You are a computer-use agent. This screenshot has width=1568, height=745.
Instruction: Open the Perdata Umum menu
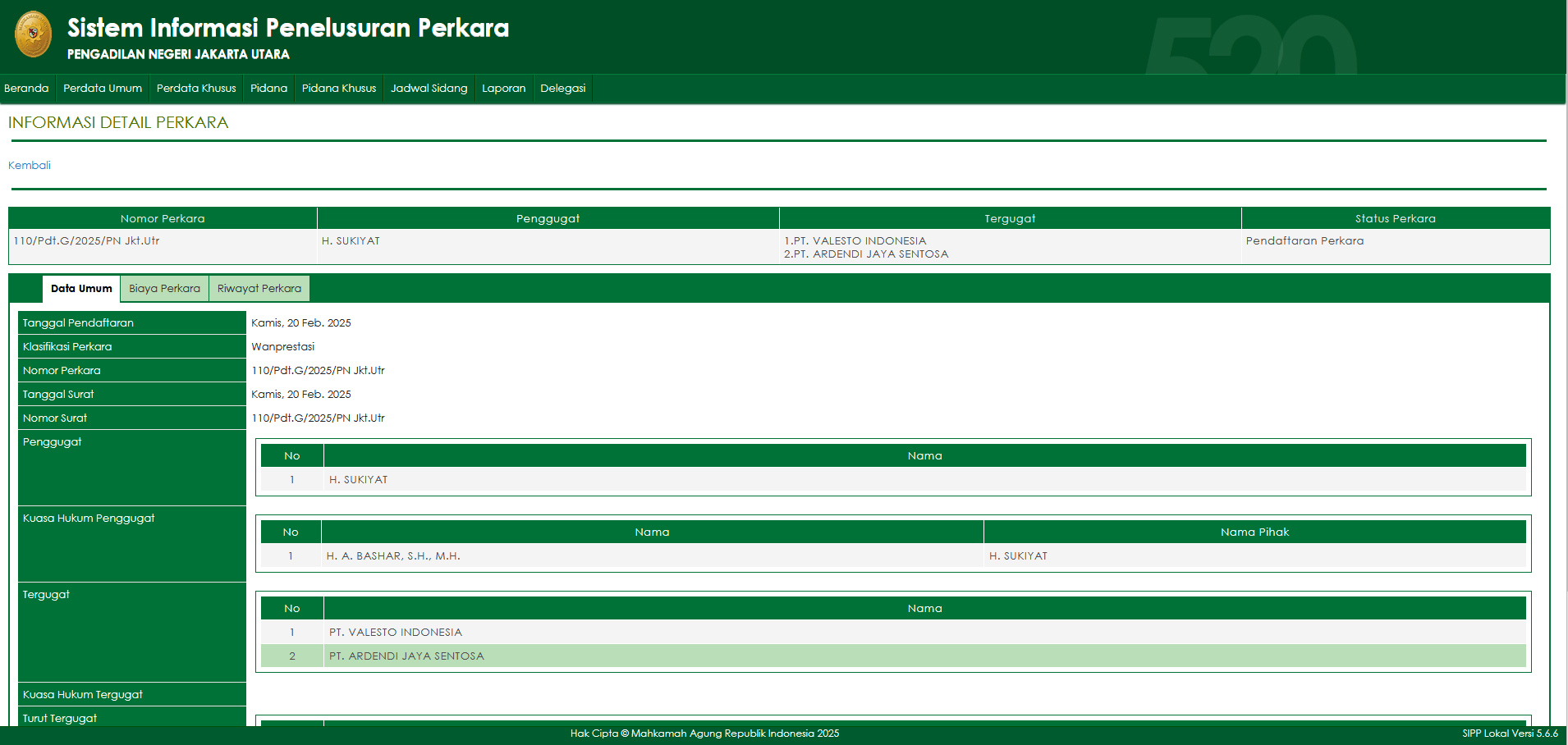pos(103,89)
